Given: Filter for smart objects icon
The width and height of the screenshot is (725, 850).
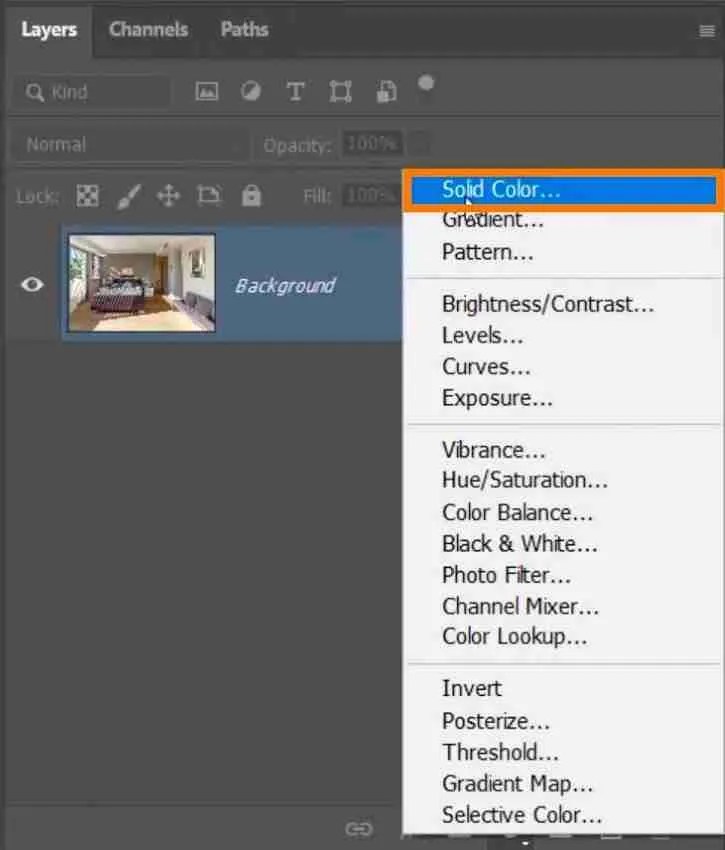Looking at the screenshot, I should 386,92.
